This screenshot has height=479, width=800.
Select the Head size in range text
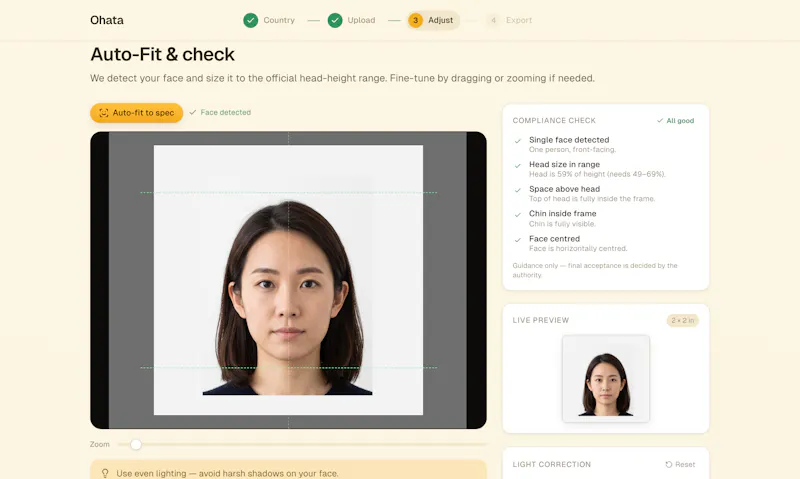tap(564, 164)
